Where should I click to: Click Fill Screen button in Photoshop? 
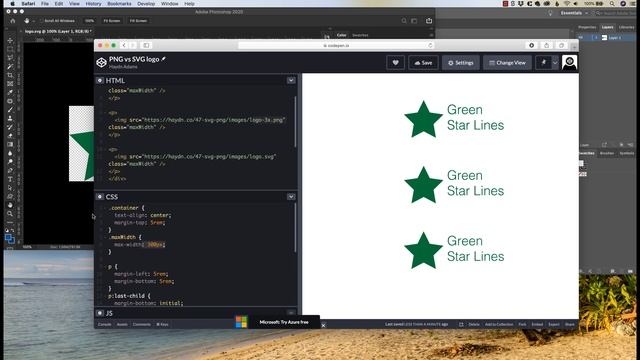click(138, 21)
